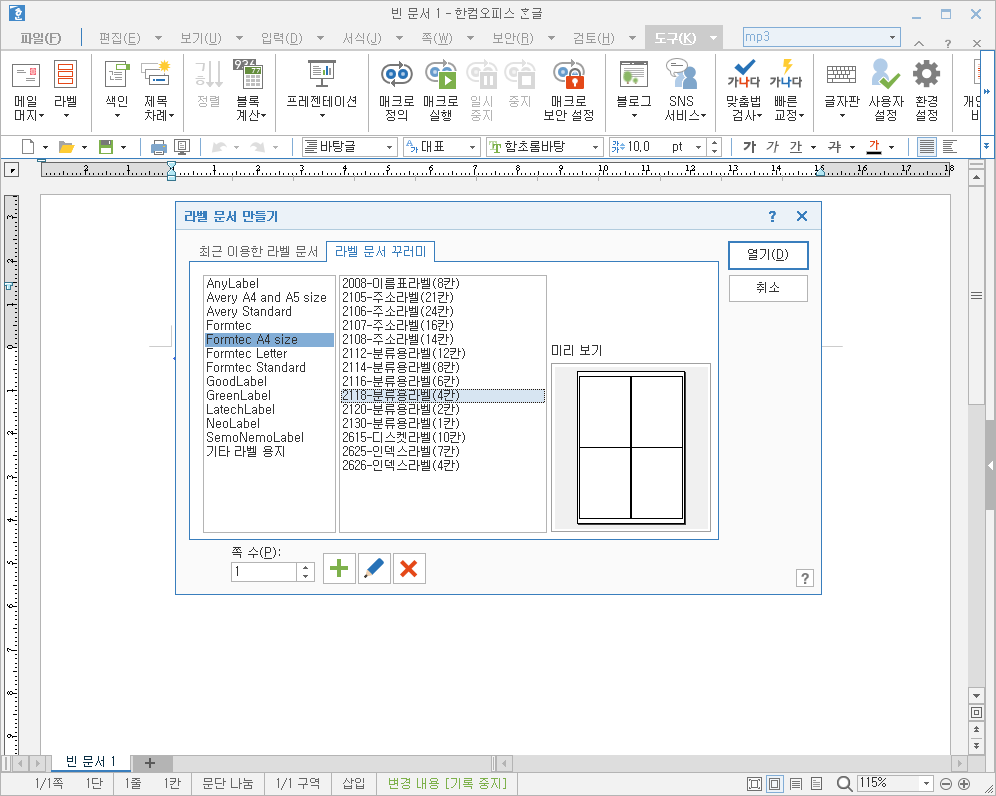Click the Open folder icon
The image size is (996, 796).
click(x=66, y=147)
